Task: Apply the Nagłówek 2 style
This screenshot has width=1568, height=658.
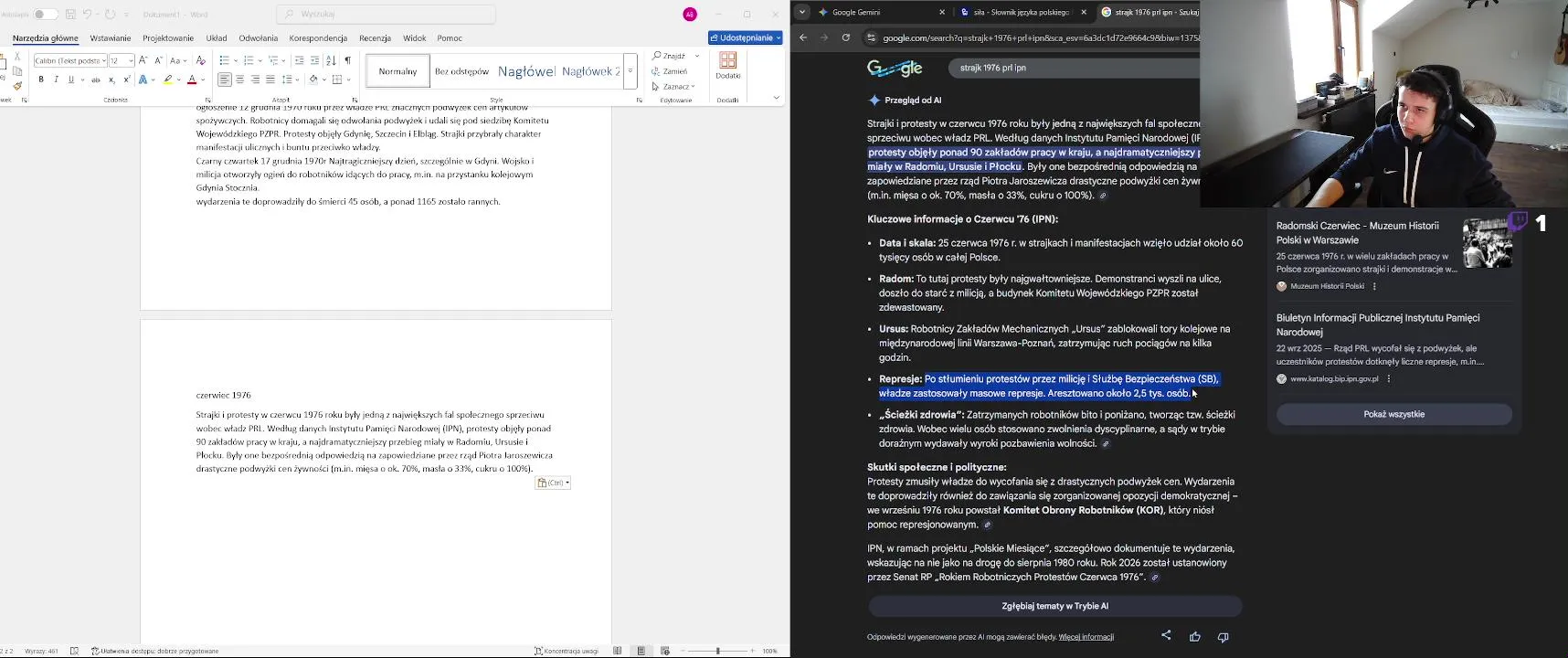Action: click(591, 71)
